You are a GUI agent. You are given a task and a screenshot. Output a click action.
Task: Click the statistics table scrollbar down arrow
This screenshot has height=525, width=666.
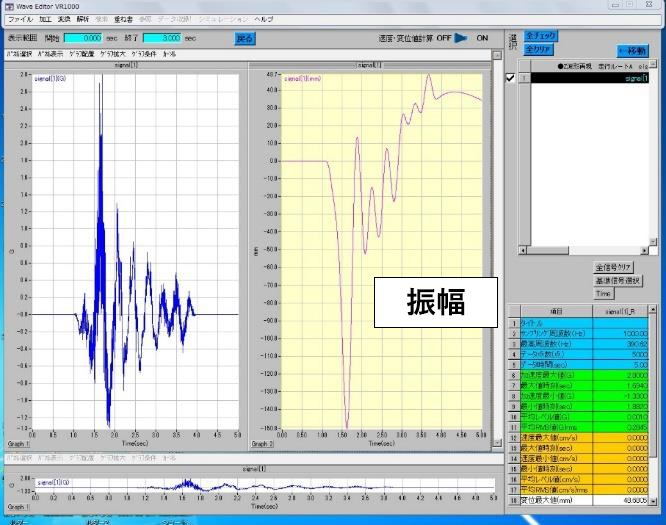pyautogui.click(x=653, y=501)
